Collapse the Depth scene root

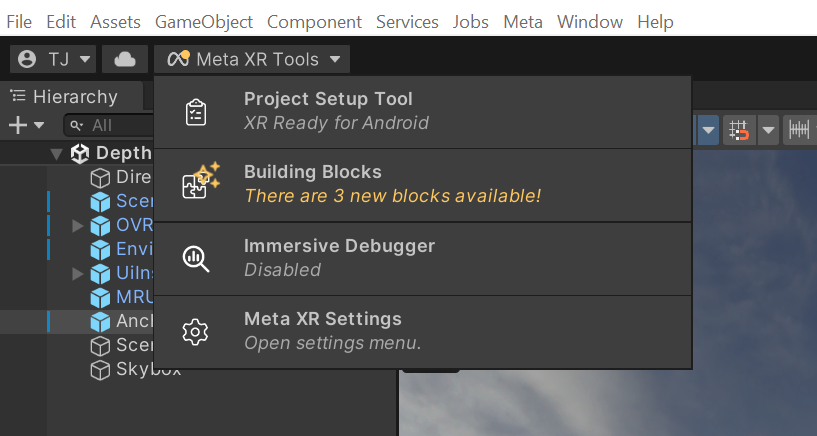pos(56,153)
